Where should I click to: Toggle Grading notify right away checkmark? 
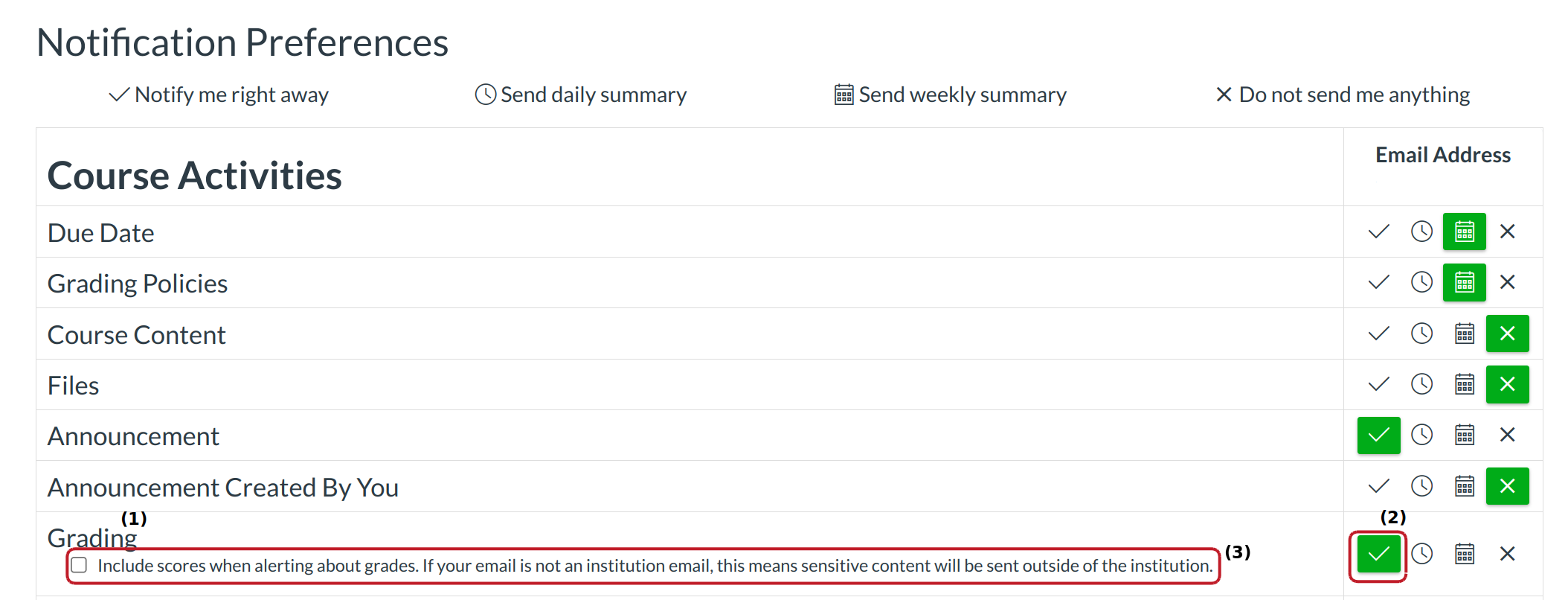[1378, 554]
